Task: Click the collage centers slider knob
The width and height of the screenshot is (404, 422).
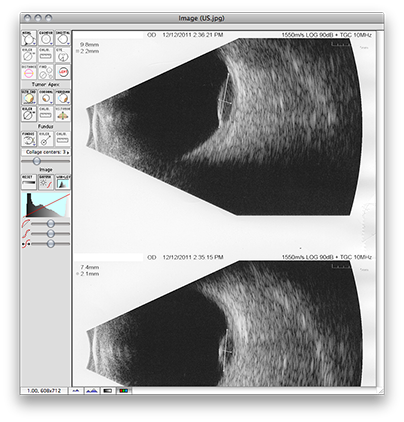Action: [x=37, y=161]
